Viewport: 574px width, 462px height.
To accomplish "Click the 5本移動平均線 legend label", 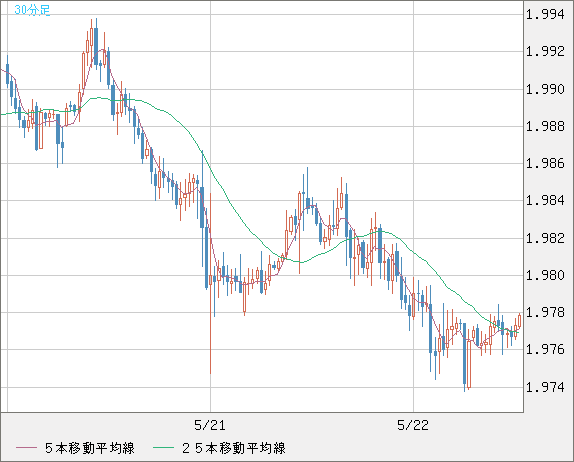I will pyautogui.click(x=90, y=448).
